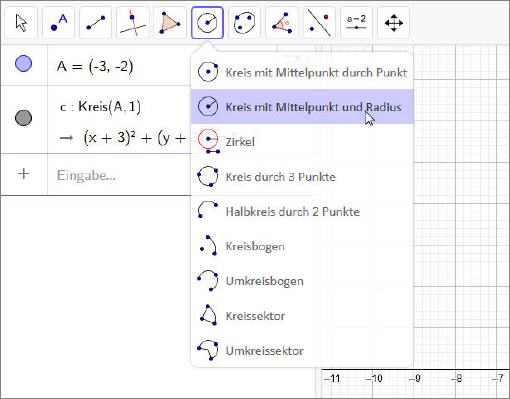Select the Slider tool in toolbar
510x399 pixels.
coord(356,23)
